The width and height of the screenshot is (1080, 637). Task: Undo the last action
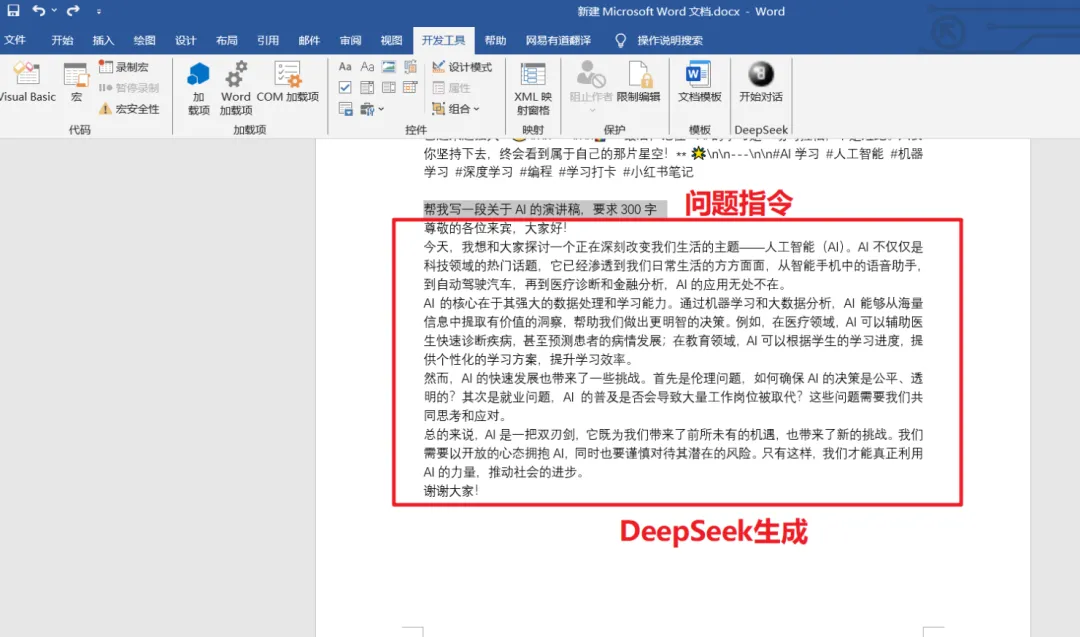pos(38,10)
